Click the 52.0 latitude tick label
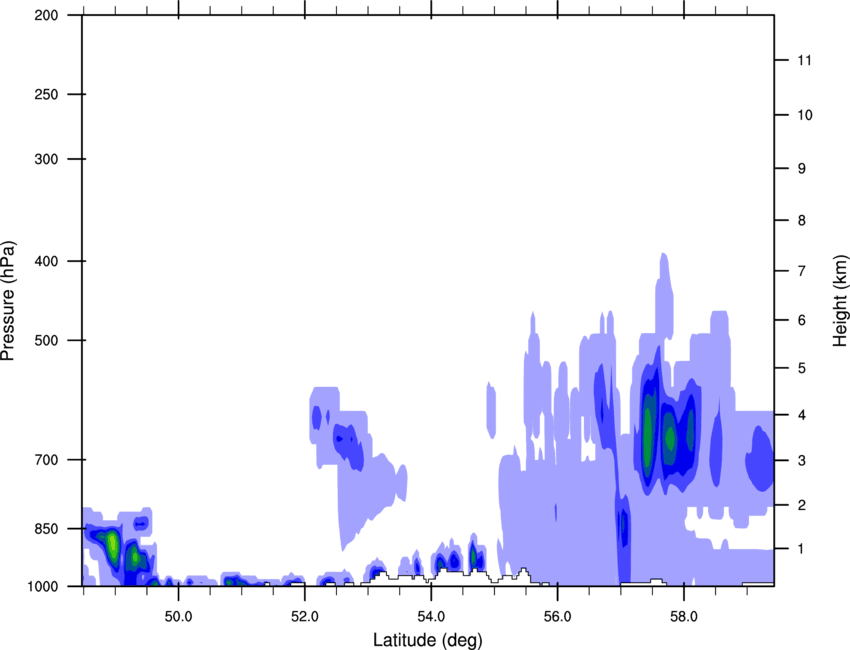The height and width of the screenshot is (650, 850). 305,617
